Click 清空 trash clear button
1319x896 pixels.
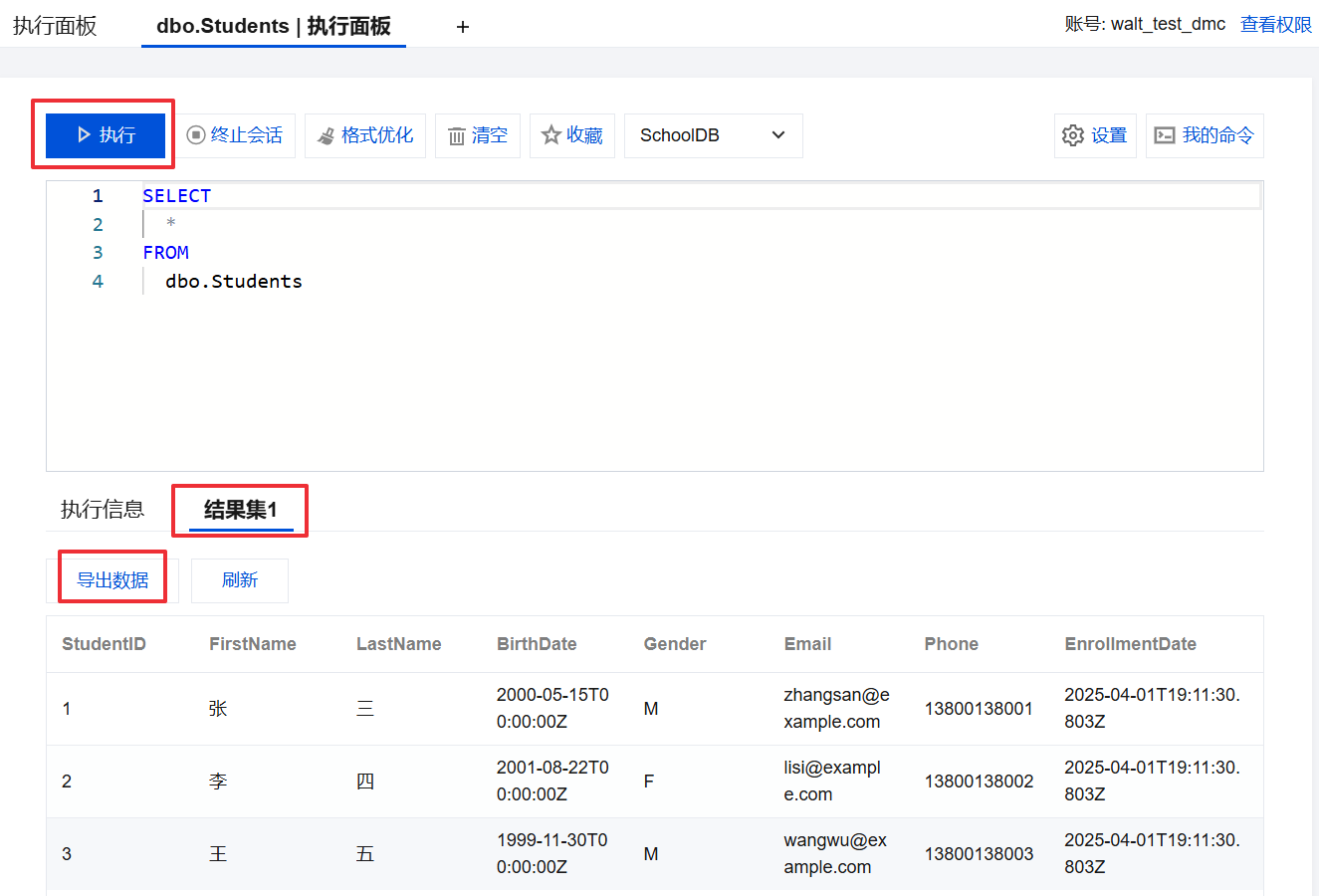point(478,135)
